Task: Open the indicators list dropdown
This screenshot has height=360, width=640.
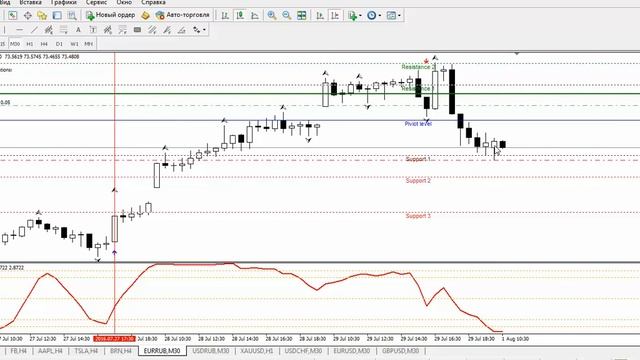Action: click(x=355, y=16)
